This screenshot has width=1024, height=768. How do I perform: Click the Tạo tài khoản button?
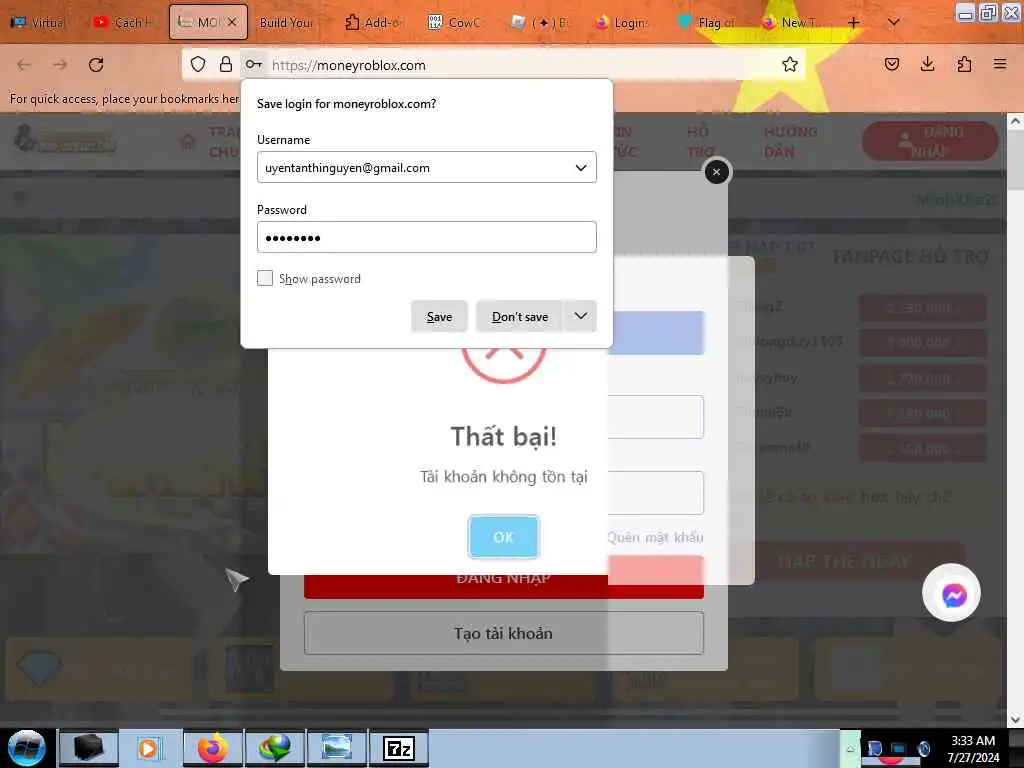pyautogui.click(x=504, y=633)
